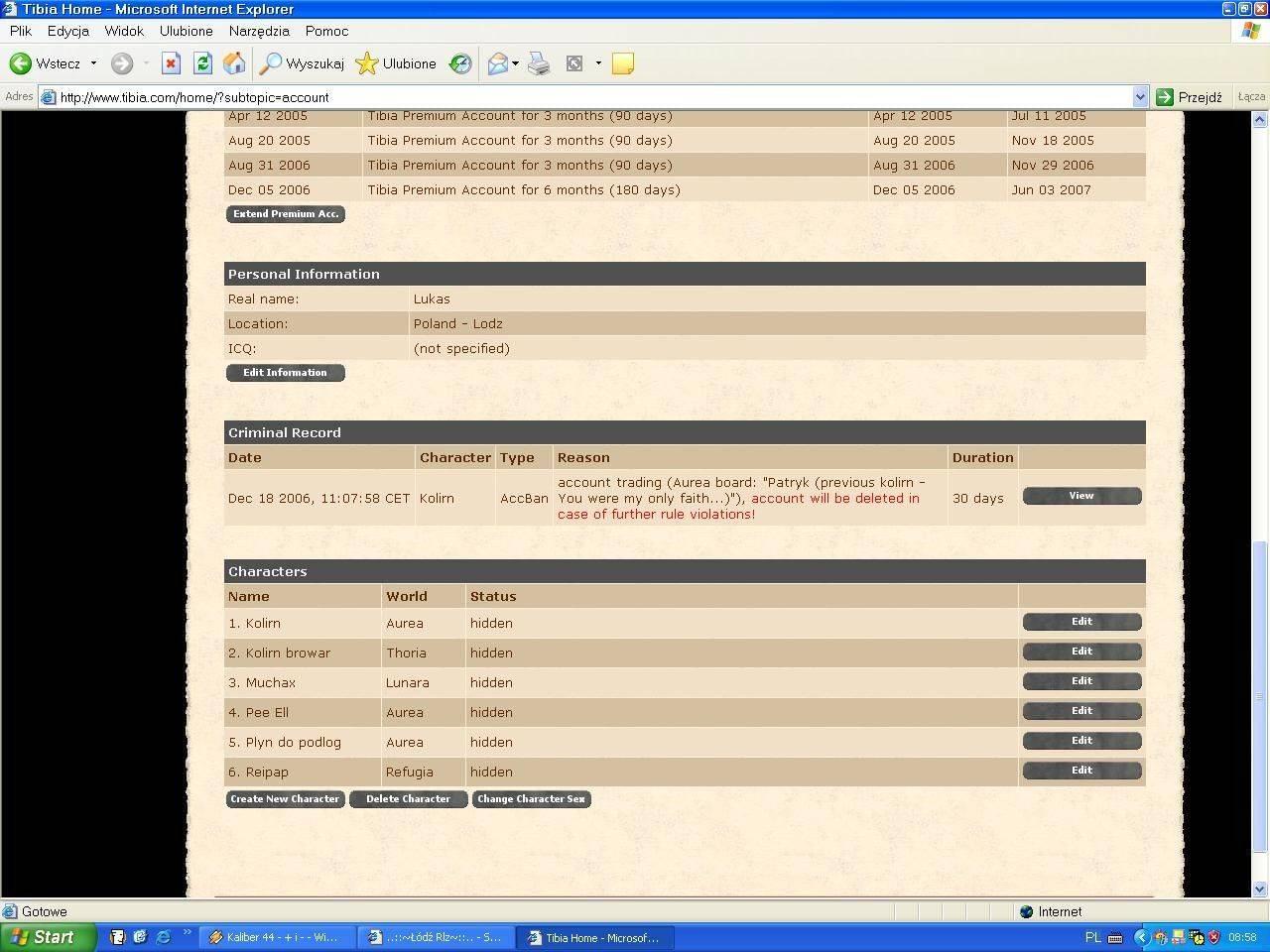Screen dimensions: 1270x952
Task: Click the yellow note toolbar icon
Action: pos(623,63)
